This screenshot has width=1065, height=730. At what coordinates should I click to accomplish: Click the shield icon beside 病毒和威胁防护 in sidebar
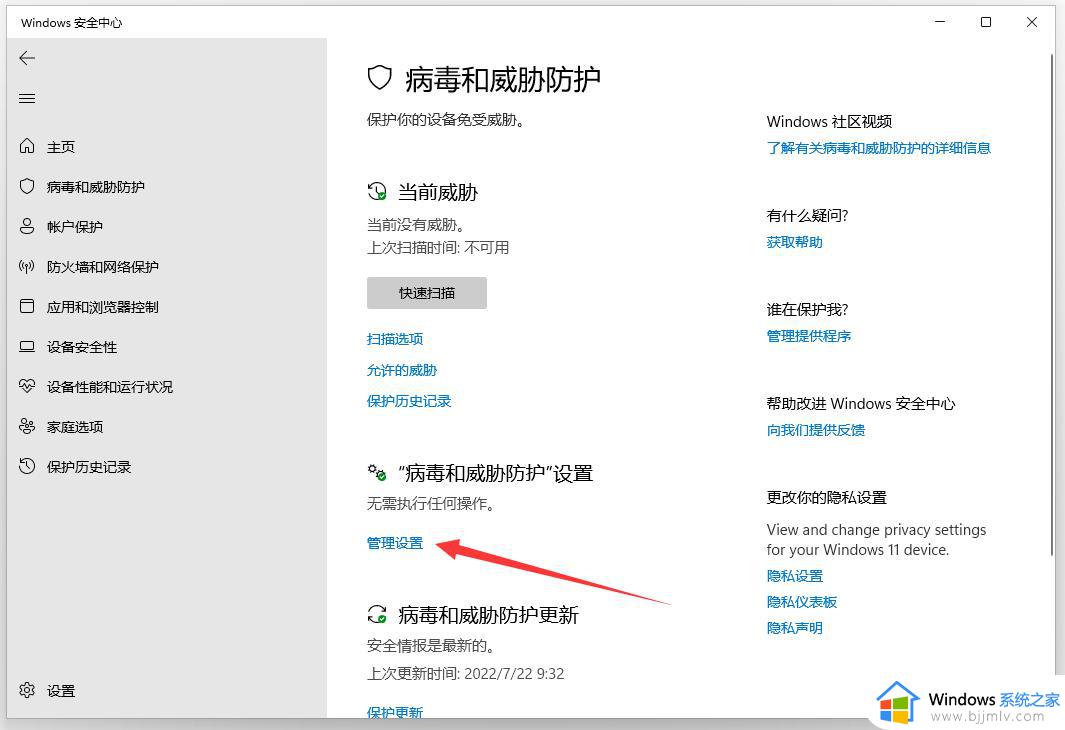tap(27, 186)
